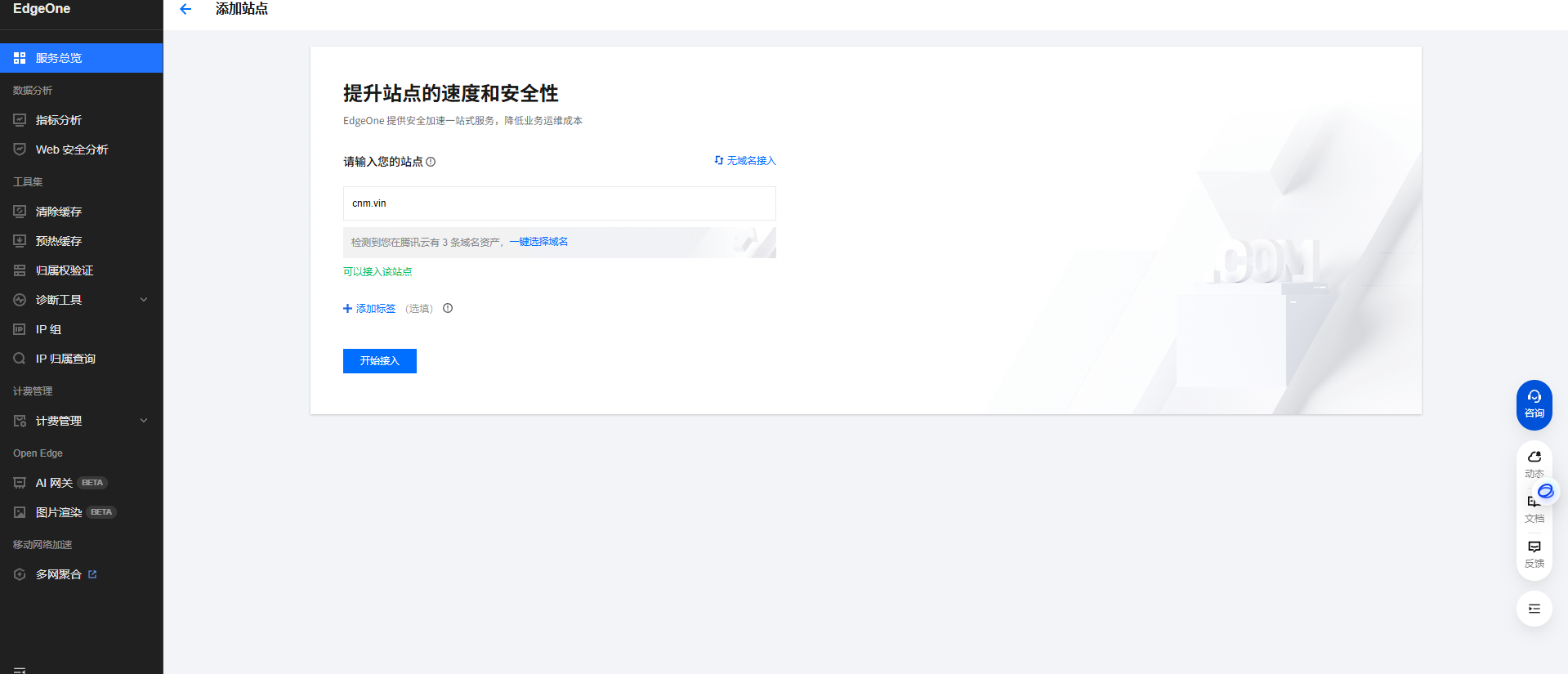Screen dimensions: 1568x674
Task: Click the site input field containing cnm.vin
Action: [559, 203]
